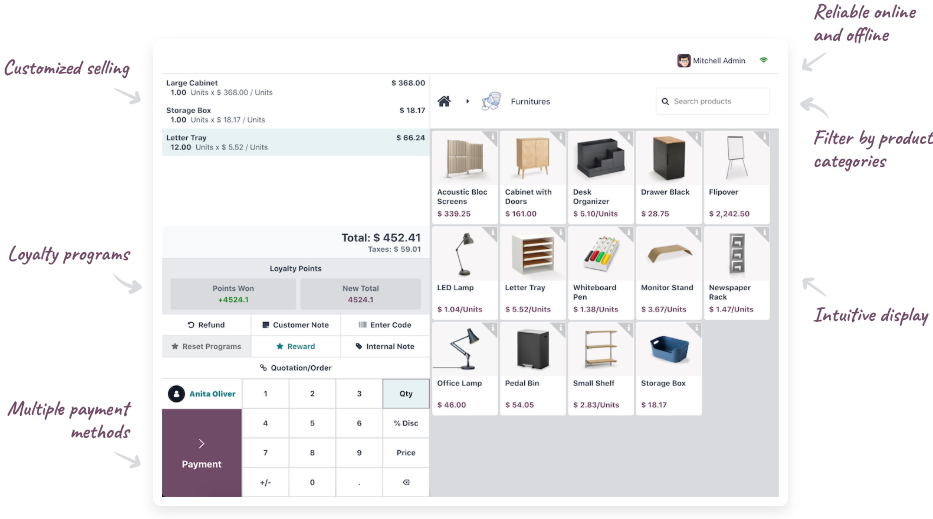Open the Quotation/Order option
This screenshot has height=519, width=933.
(x=296, y=368)
